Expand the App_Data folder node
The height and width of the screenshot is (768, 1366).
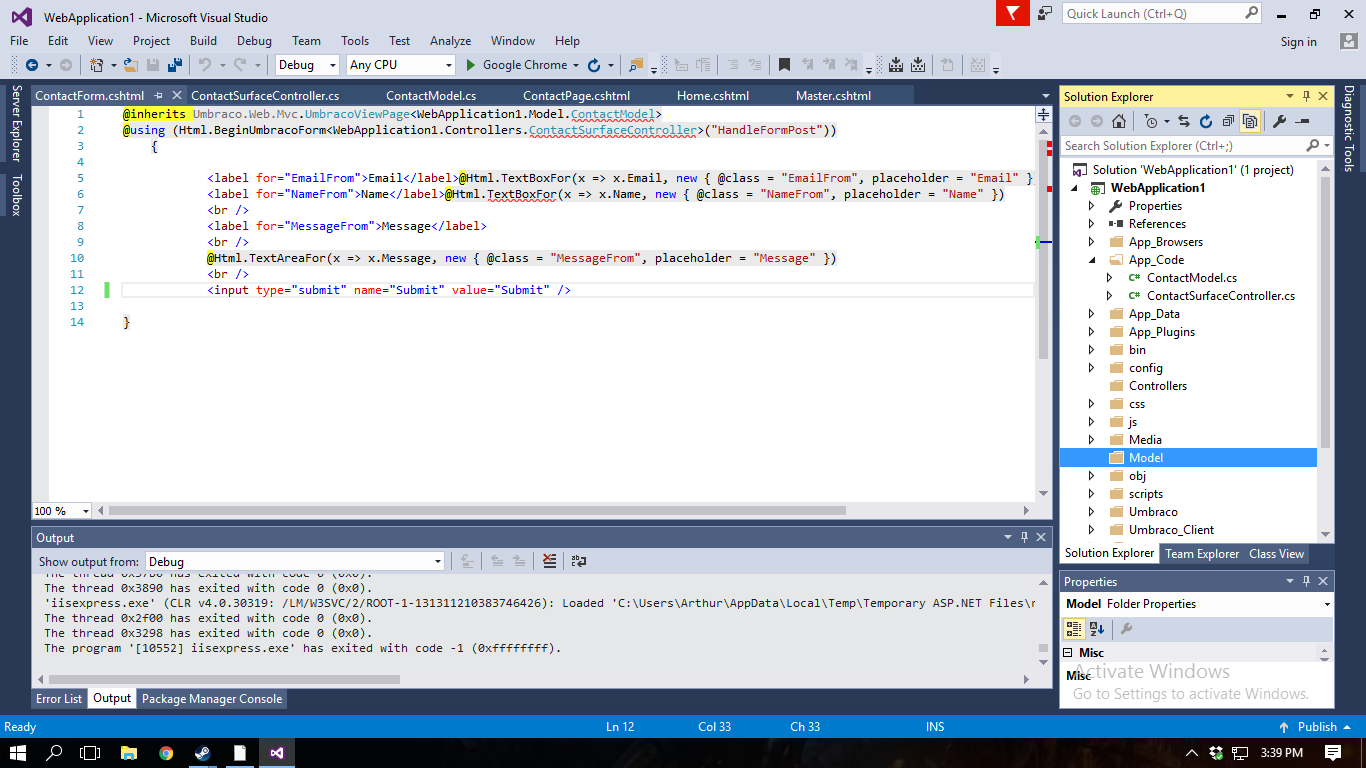coord(1092,314)
